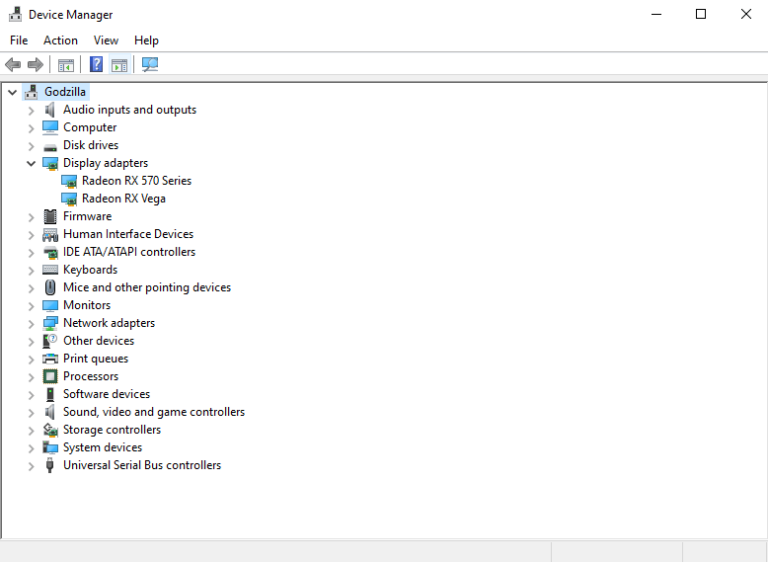768x562 pixels.
Task: Expand Sound, video and game controllers
Action: click(31, 413)
